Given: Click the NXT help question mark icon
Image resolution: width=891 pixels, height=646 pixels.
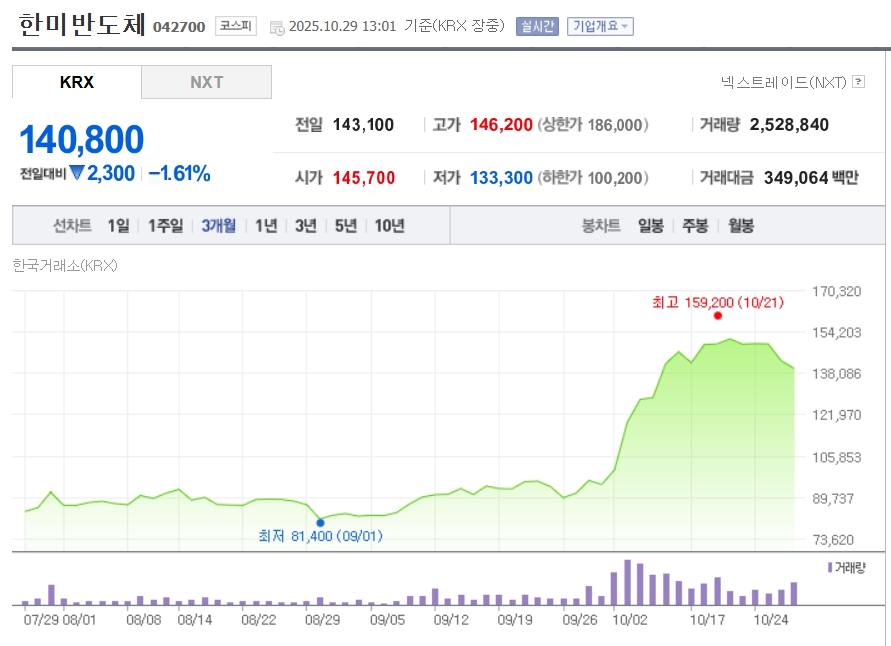Looking at the screenshot, I should [x=858, y=82].
